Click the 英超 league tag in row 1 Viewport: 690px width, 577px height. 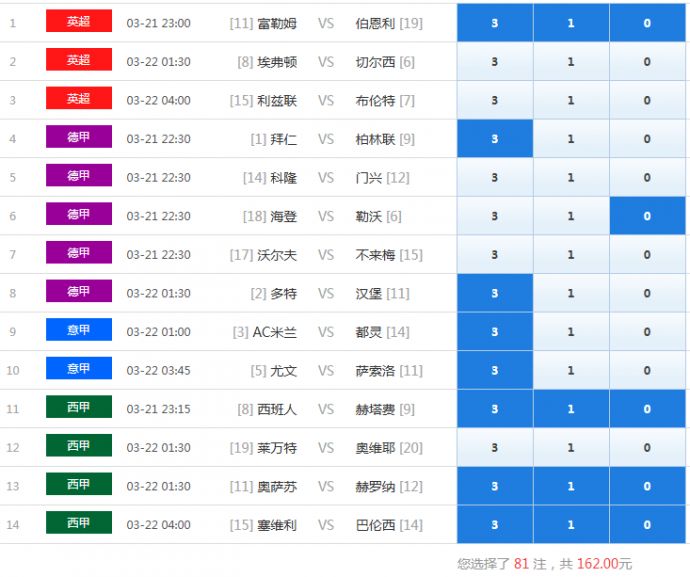[x=78, y=22]
